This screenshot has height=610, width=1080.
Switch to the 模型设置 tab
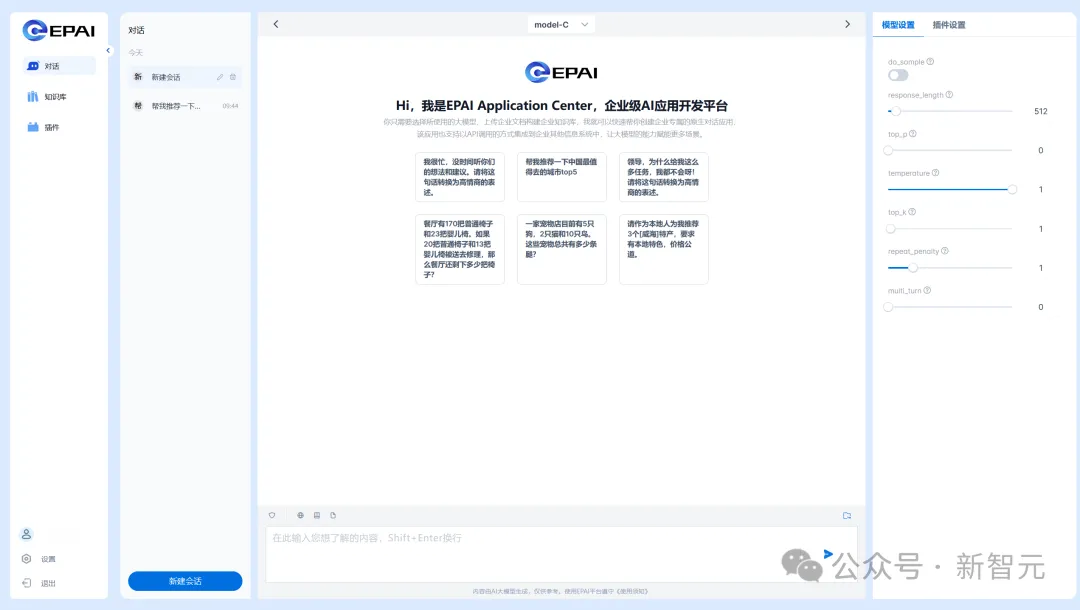(897, 25)
